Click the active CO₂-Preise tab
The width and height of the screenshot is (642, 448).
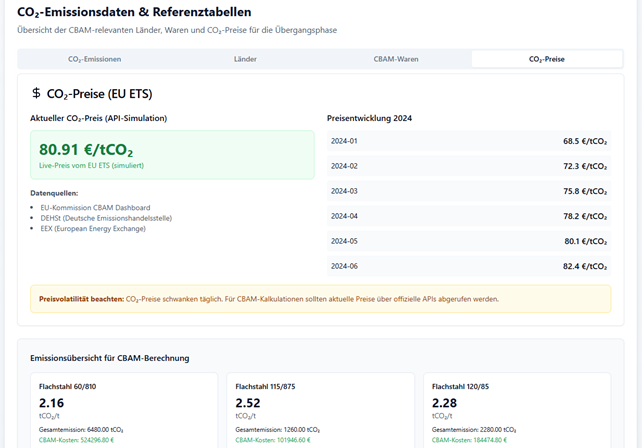(547, 59)
